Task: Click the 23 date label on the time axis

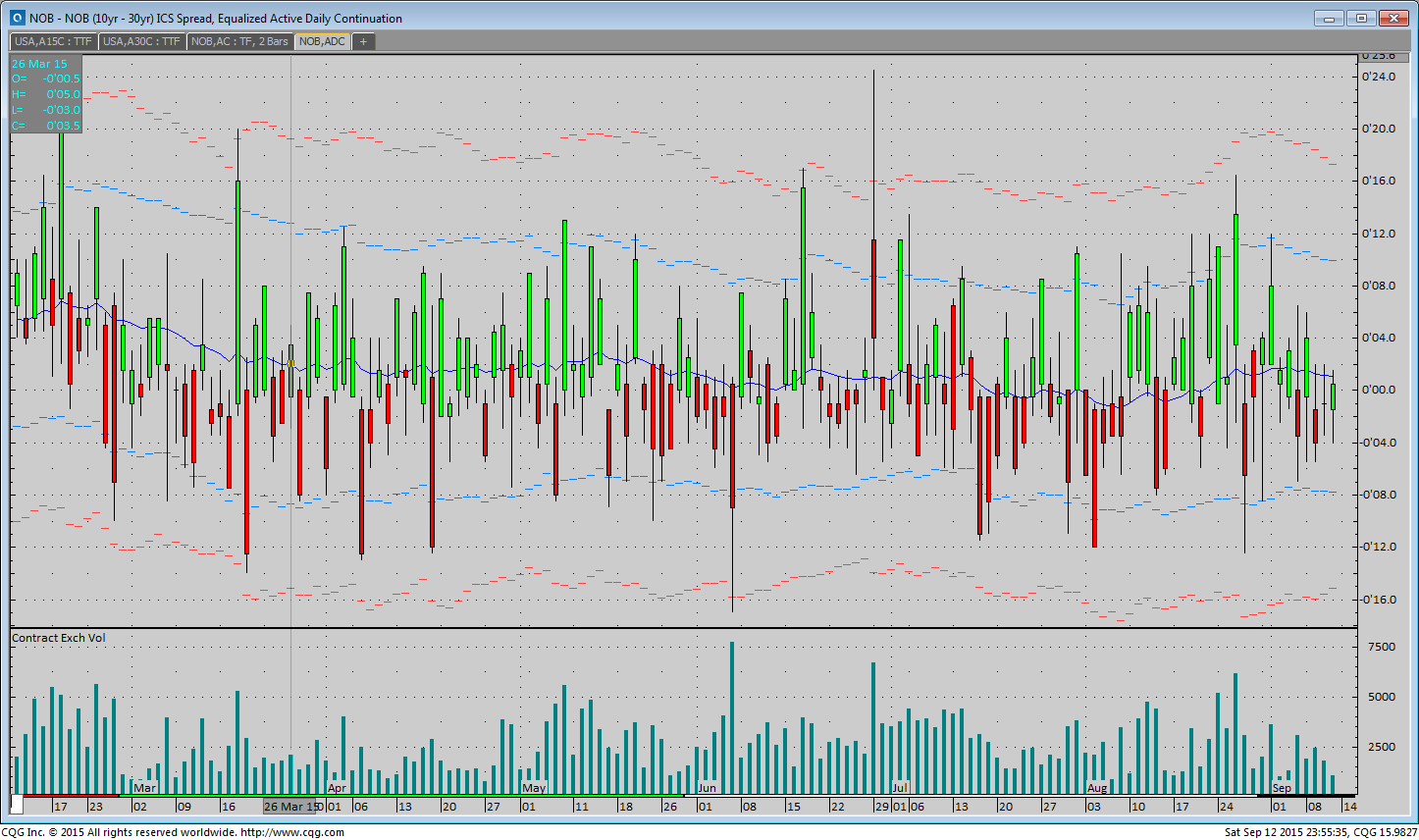Action: [96, 807]
